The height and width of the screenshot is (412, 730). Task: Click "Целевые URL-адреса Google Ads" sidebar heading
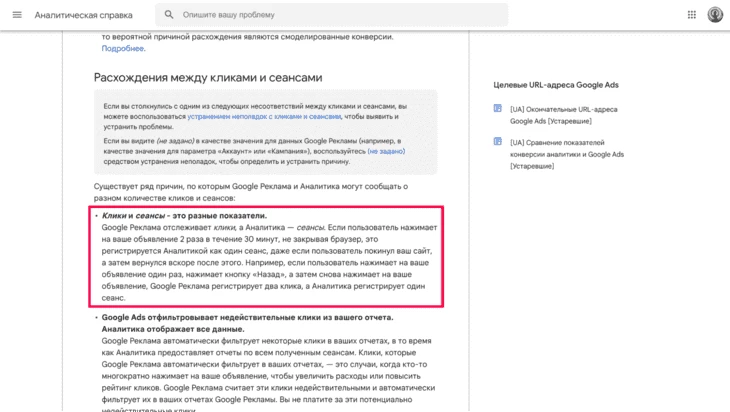click(556, 85)
